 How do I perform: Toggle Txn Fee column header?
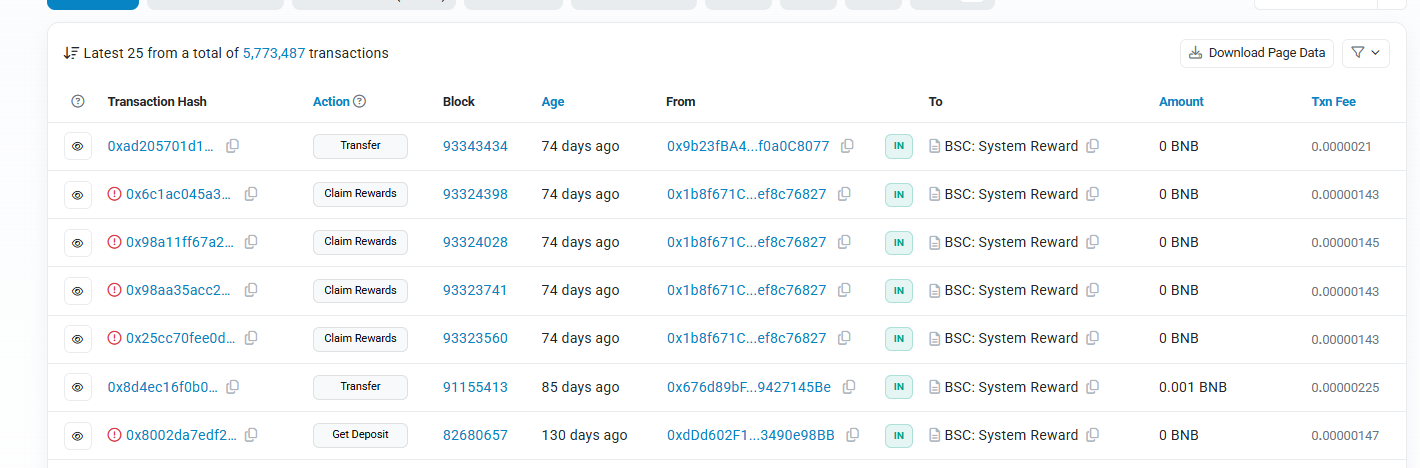[1334, 102]
